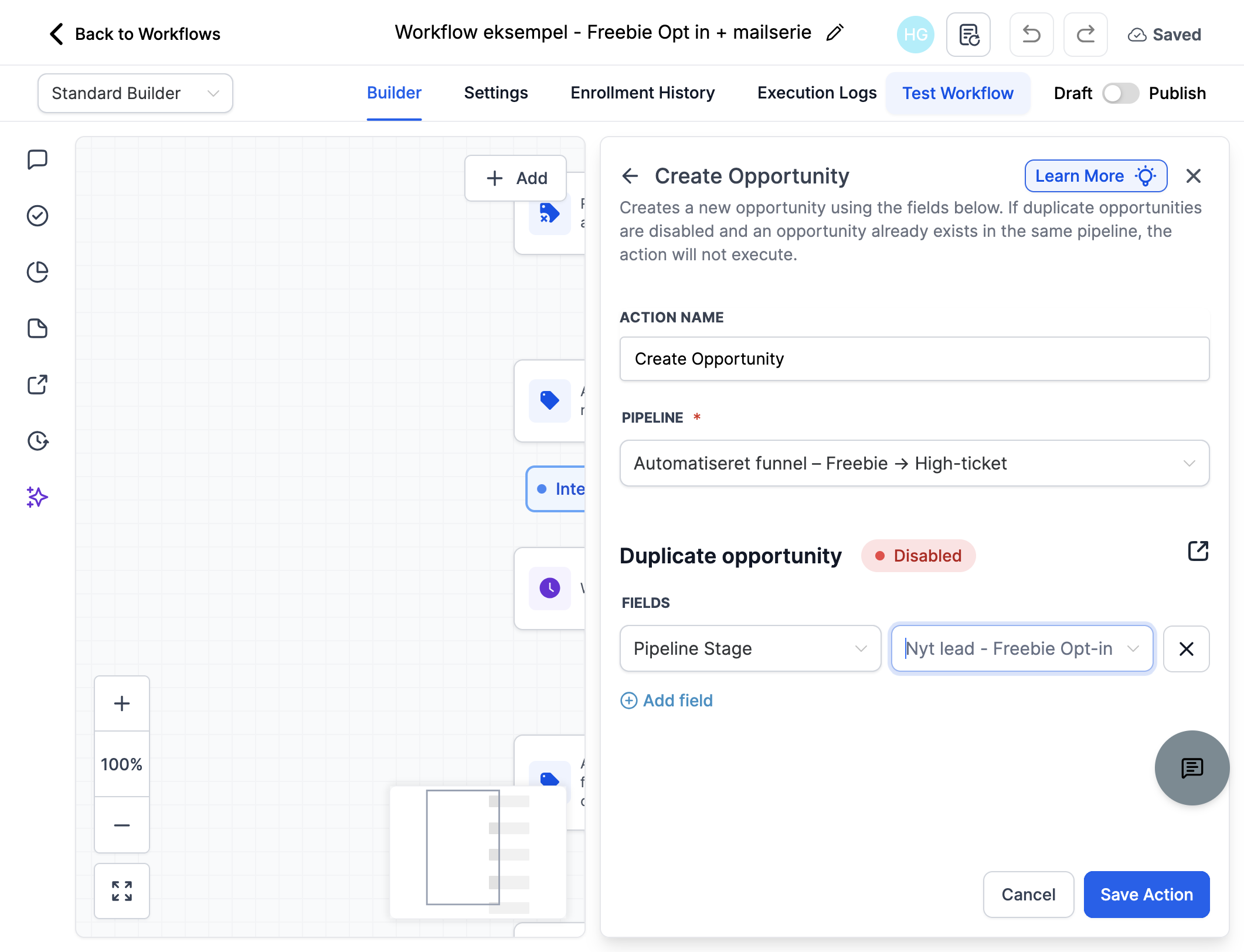Fit workflow canvas to screen
This screenshot has height=952, width=1244.
coord(122,891)
